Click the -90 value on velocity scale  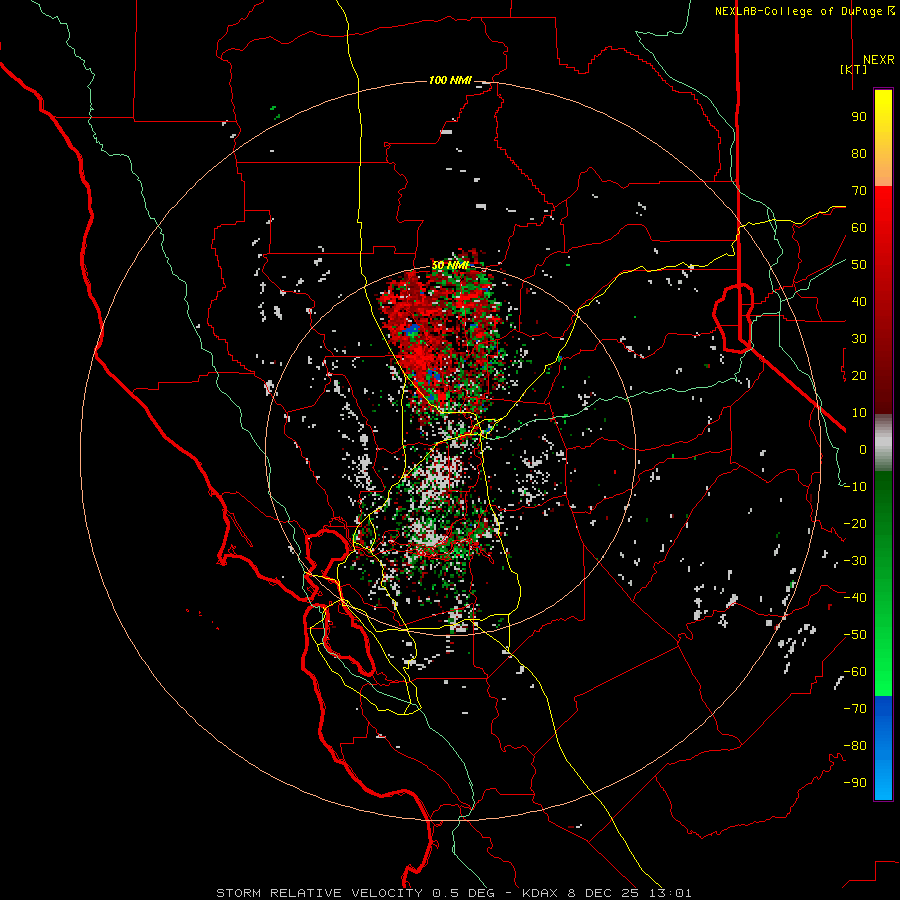tap(855, 783)
